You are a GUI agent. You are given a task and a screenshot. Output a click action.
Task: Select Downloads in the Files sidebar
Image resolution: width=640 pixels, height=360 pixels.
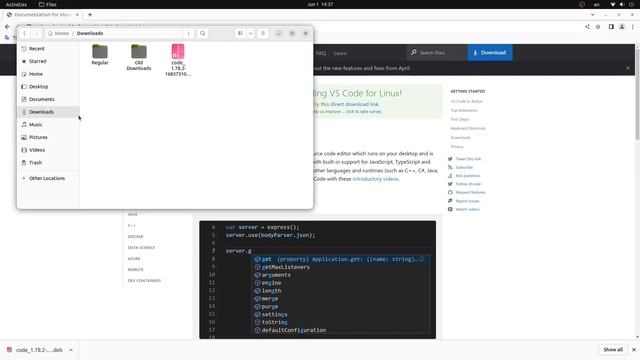(48, 112)
